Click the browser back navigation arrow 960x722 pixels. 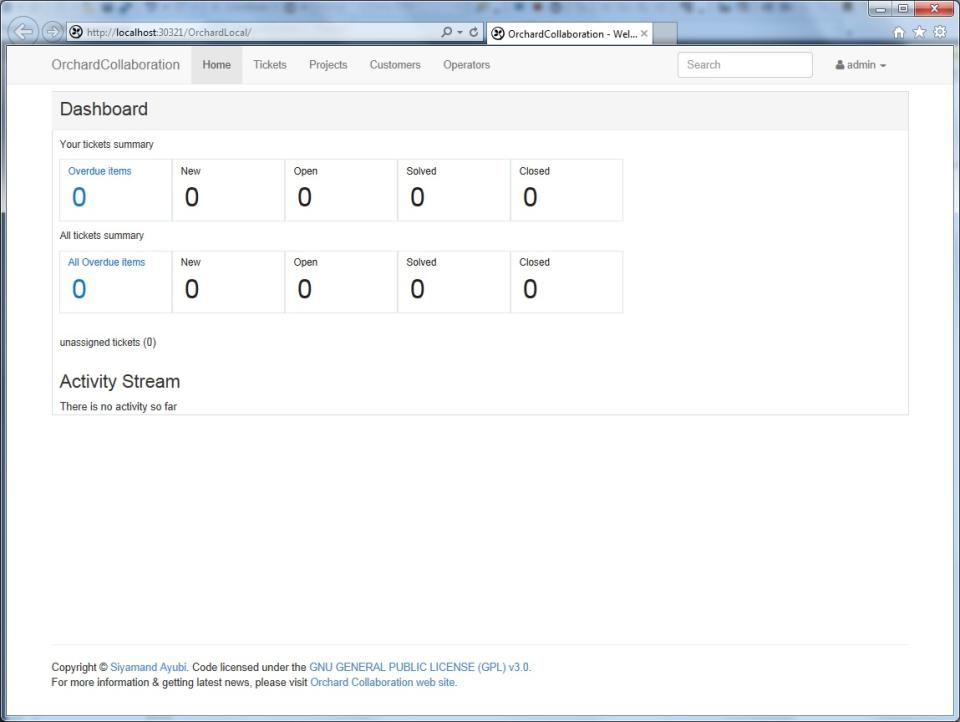[x=22, y=31]
